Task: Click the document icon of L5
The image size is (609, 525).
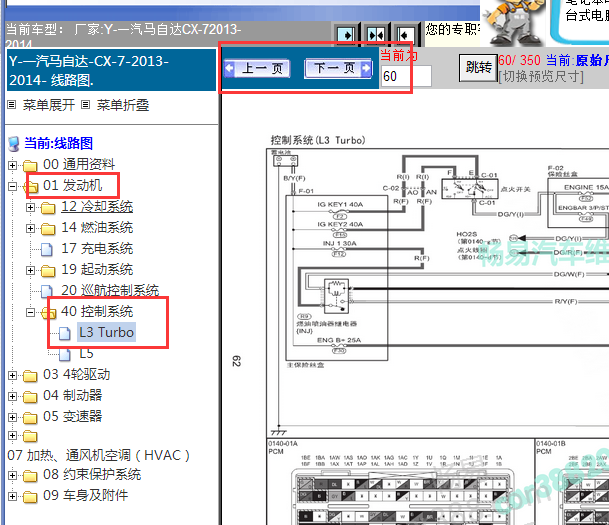Action: [65, 354]
